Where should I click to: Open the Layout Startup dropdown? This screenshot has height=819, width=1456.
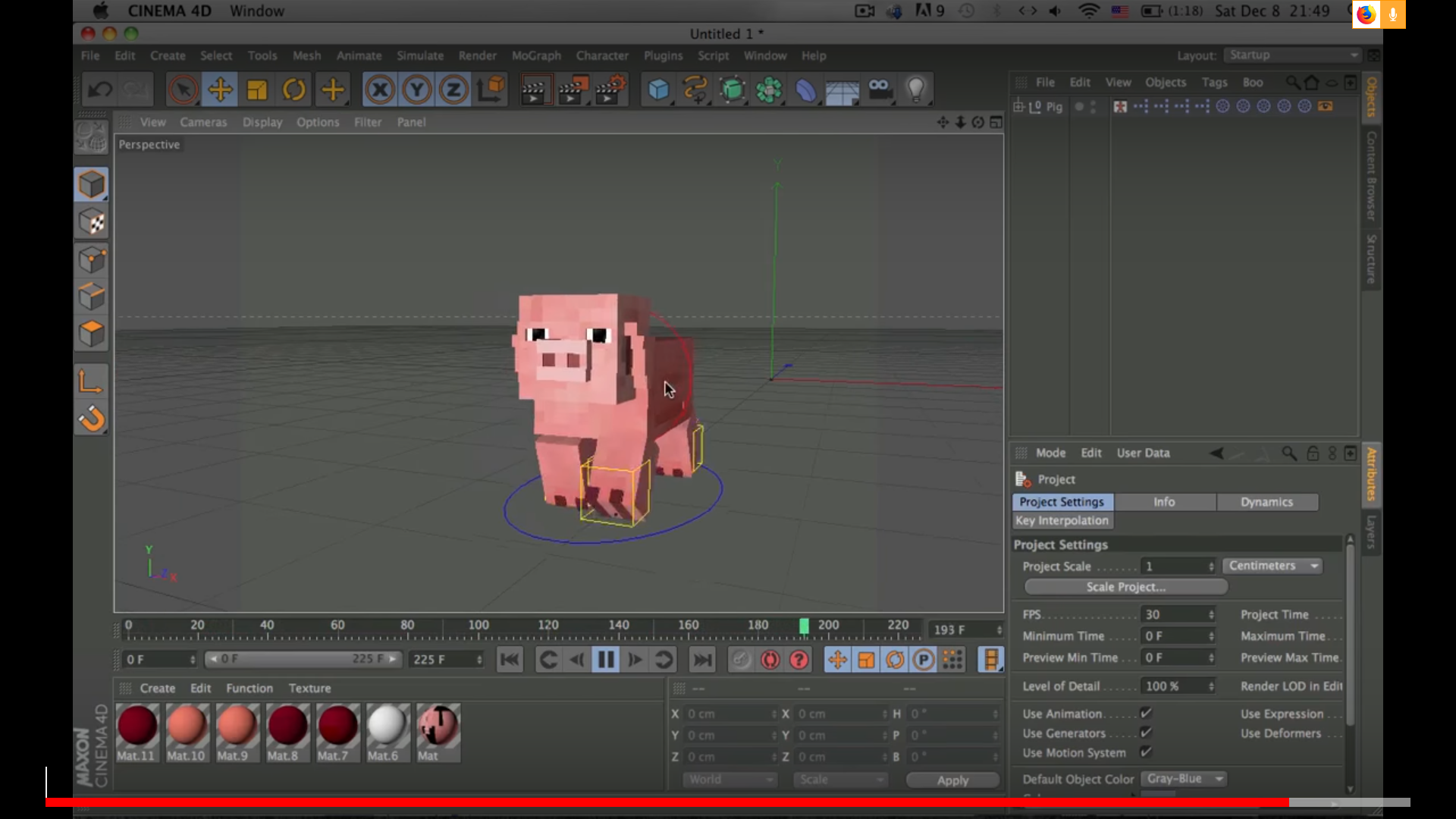click(1293, 55)
